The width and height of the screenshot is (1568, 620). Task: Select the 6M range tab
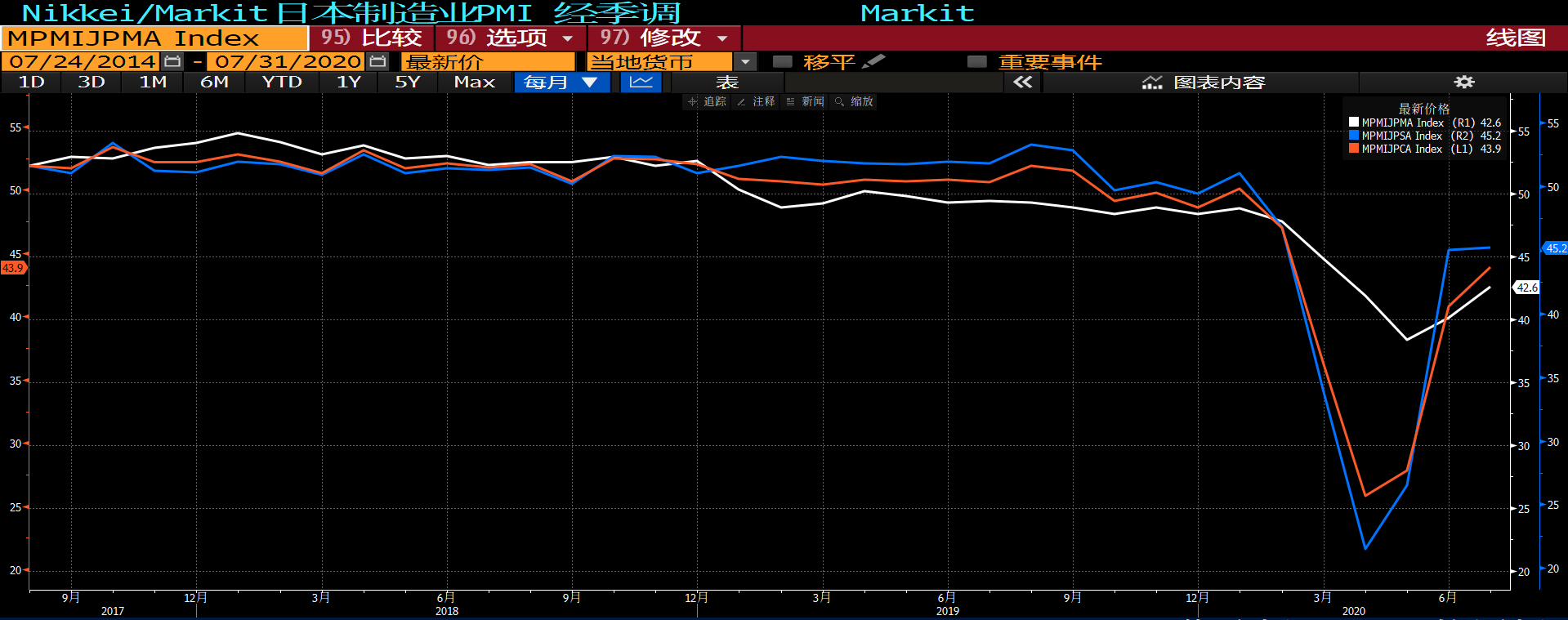tap(214, 82)
